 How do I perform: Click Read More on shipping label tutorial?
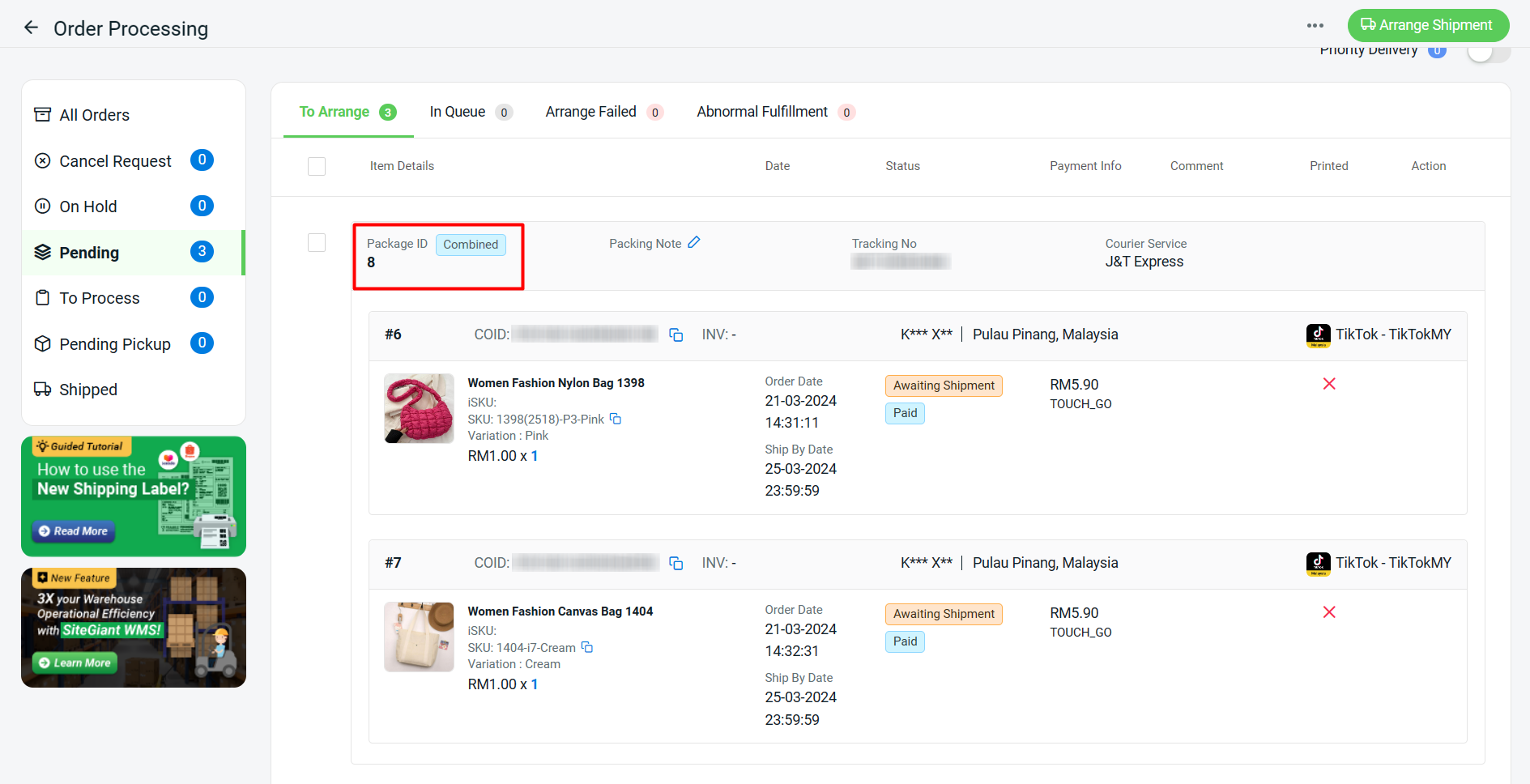tap(74, 531)
